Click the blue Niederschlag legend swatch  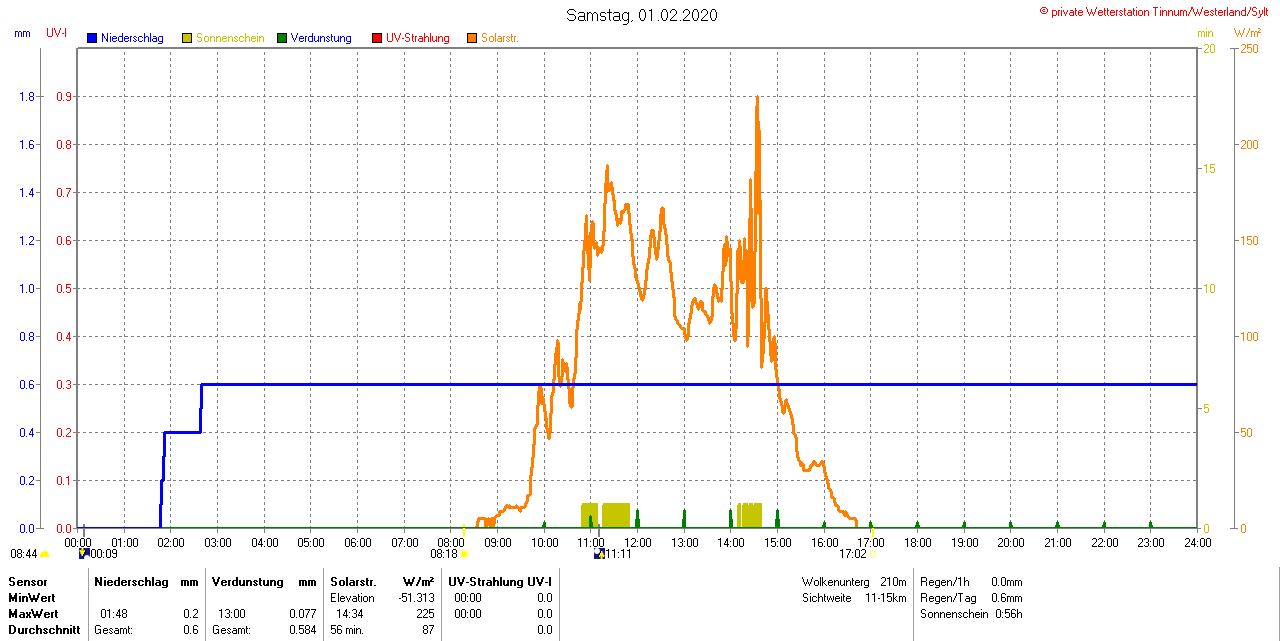pos(92,38)
